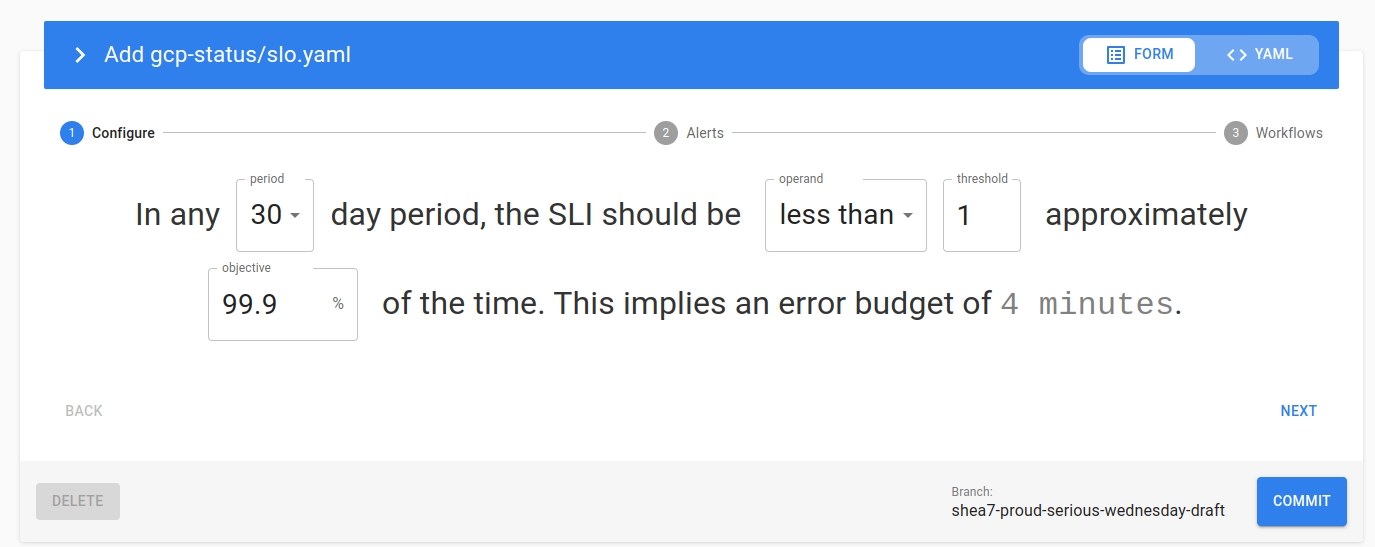
Task: Go to the Alerts step
Action: click(x=704, y=133)
